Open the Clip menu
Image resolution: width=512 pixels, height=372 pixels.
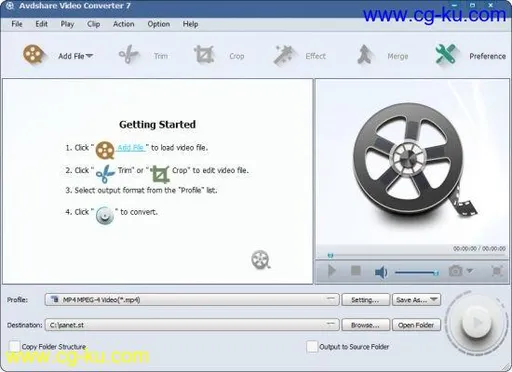coord(93,24)
